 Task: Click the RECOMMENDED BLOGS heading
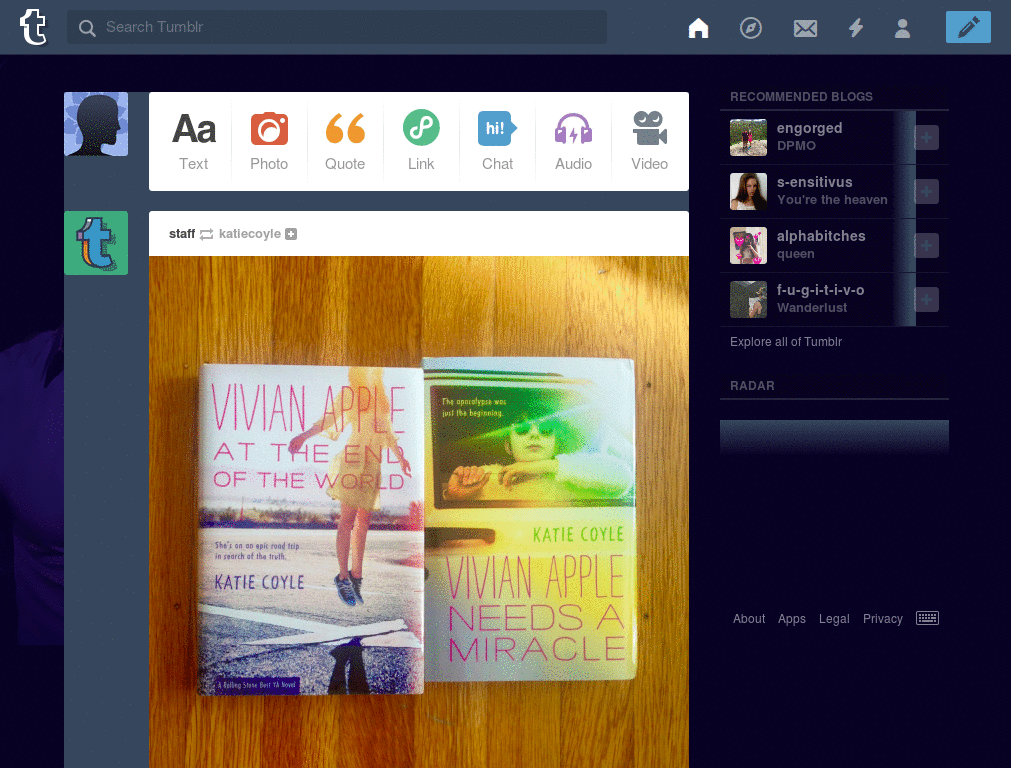click(801, 97)
